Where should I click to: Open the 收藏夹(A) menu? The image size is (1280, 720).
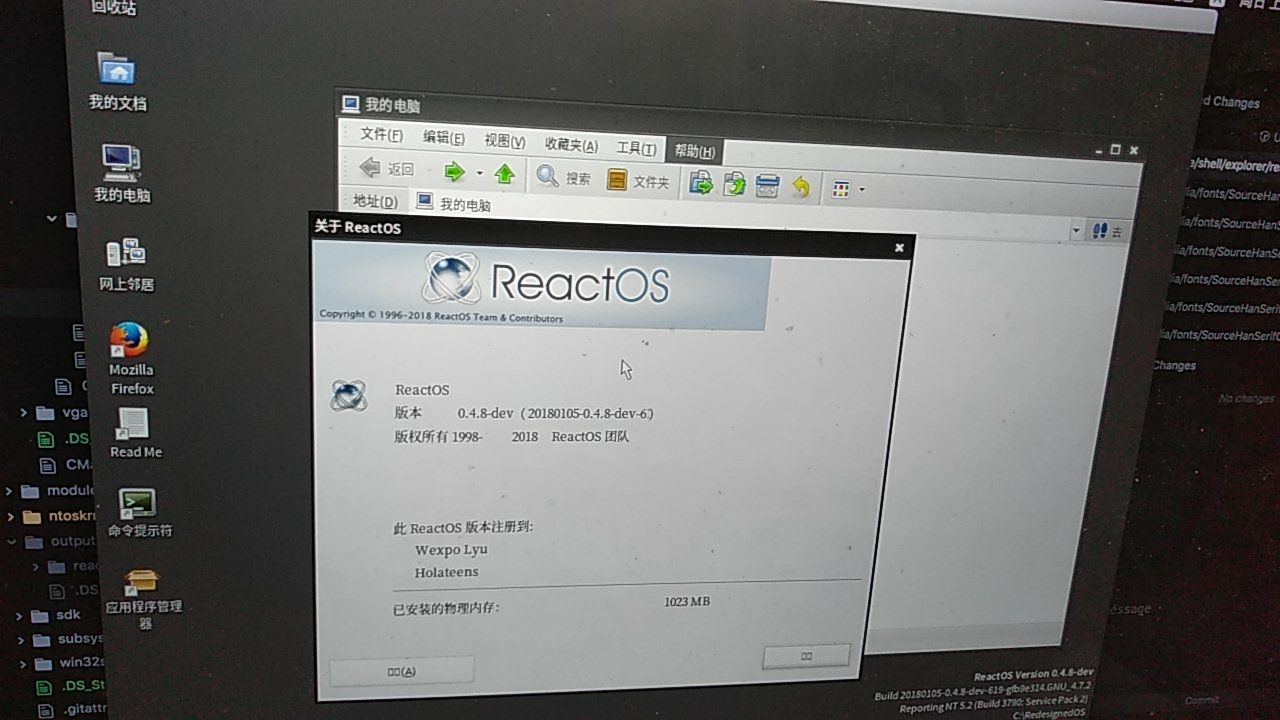(571, 145)
